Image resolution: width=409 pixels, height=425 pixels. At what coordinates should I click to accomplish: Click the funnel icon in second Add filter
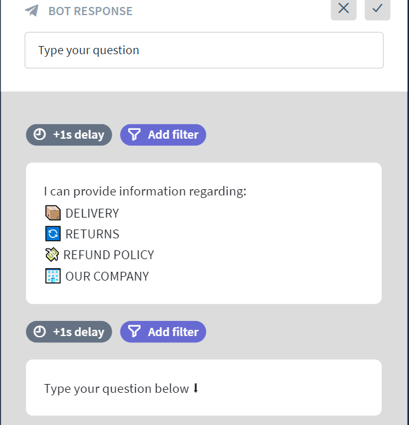click(x=134, y=332)
